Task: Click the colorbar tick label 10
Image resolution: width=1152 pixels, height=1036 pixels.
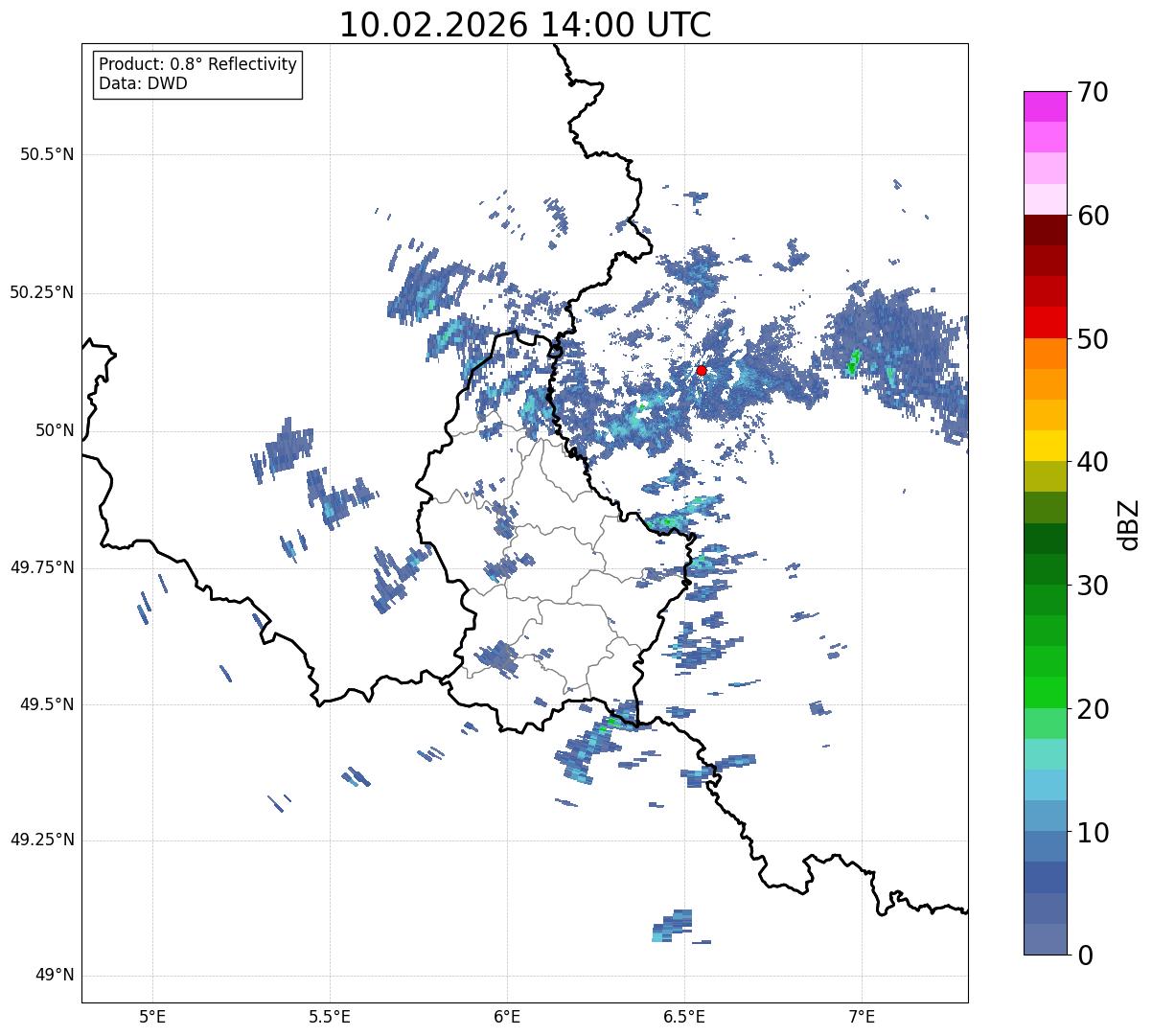Action: pyautogui.click(x=1093, y=833)
